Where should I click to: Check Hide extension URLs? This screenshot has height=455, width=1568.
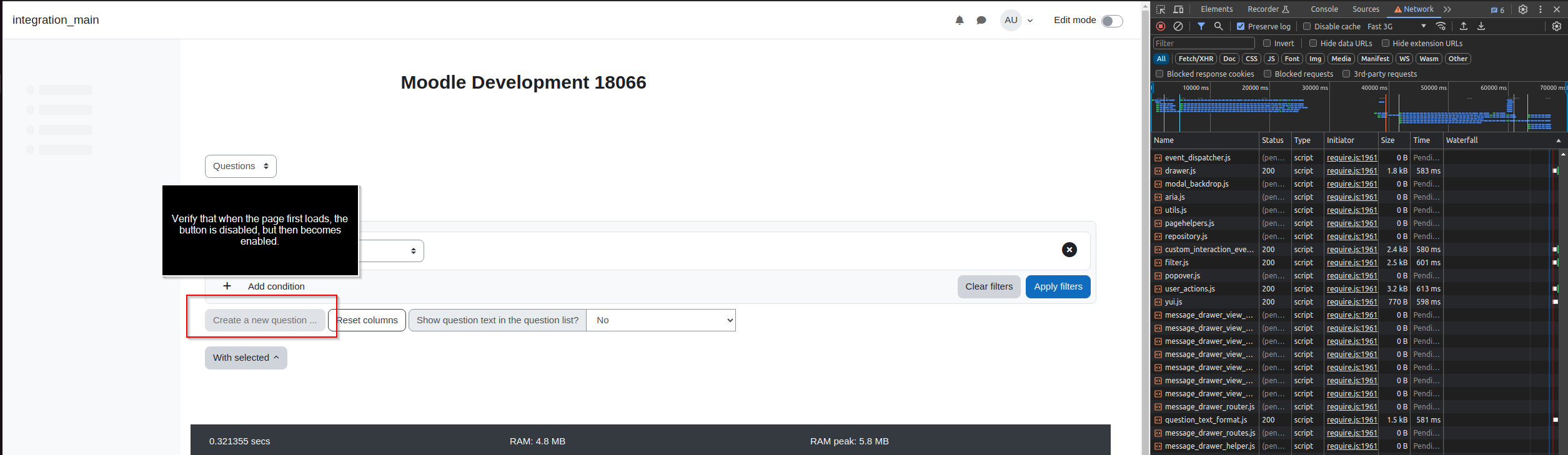coord(1386,43)
